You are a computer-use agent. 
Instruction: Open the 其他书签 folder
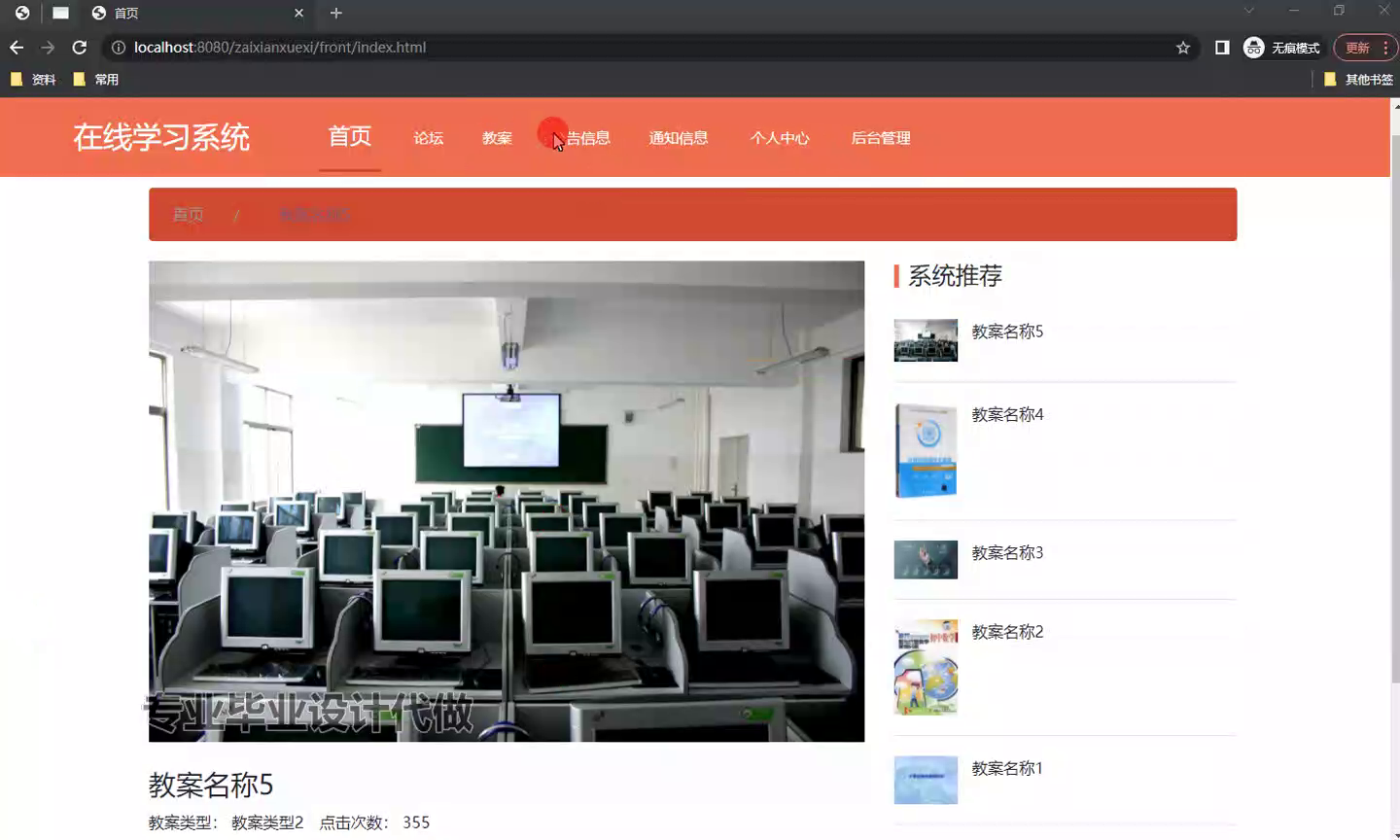1359,80
